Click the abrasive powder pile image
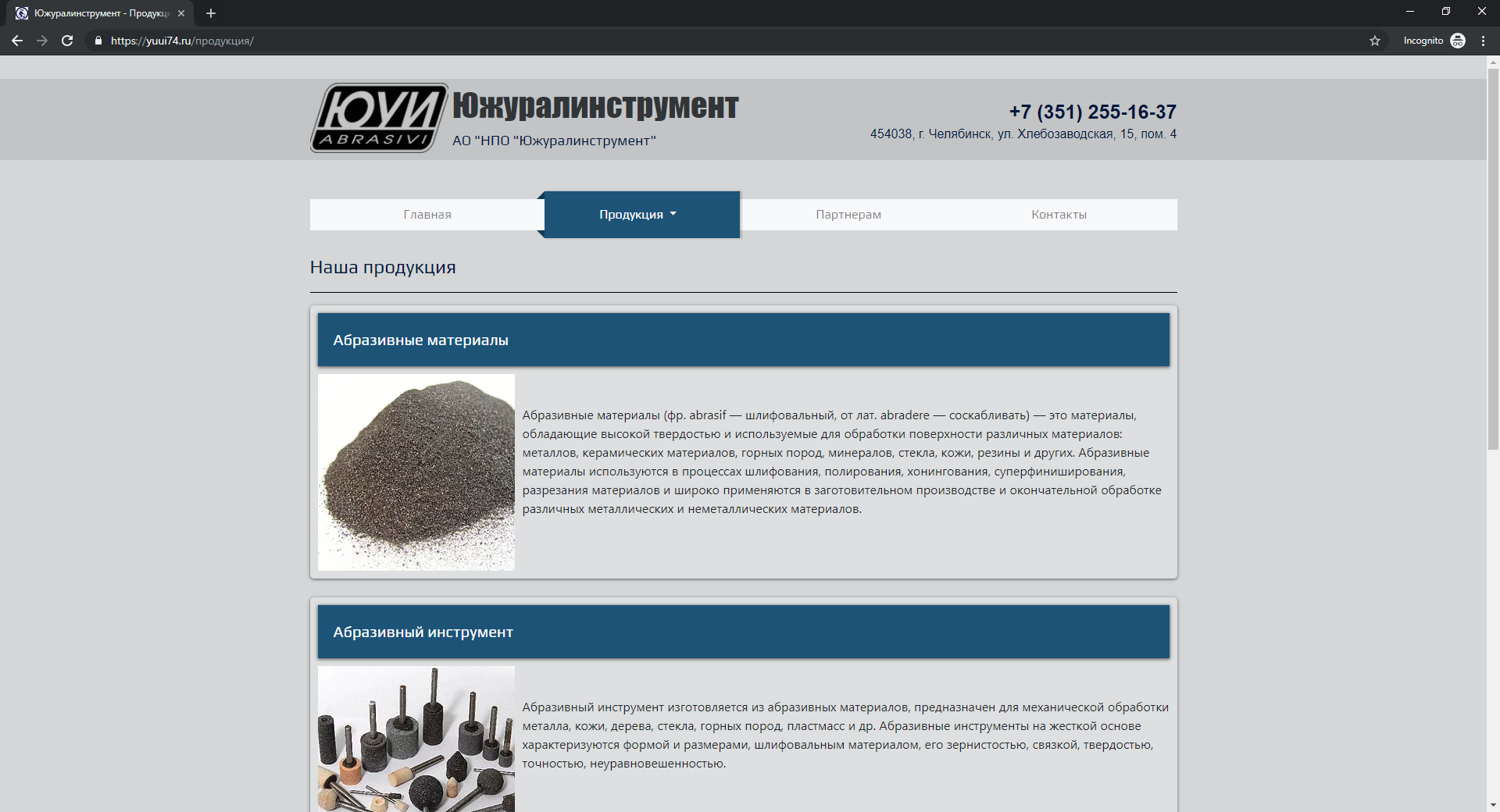The image size is (1500, 812). point(416,472)
